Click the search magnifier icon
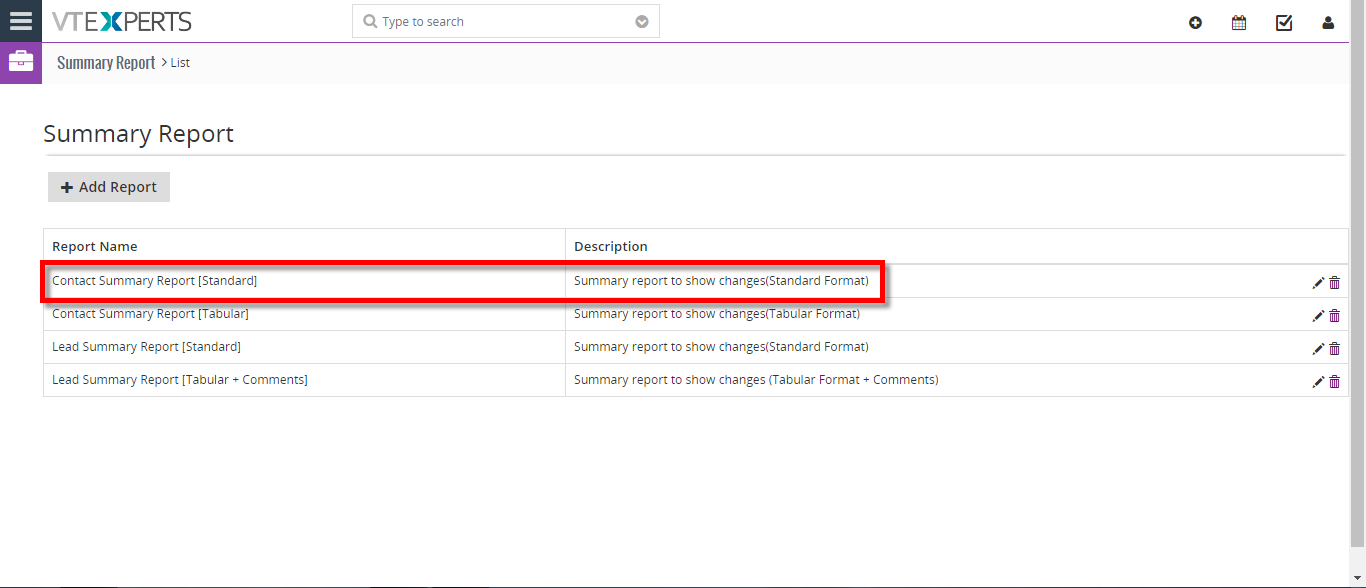This screenshot has height=588, width=1366. coord(370,21)
